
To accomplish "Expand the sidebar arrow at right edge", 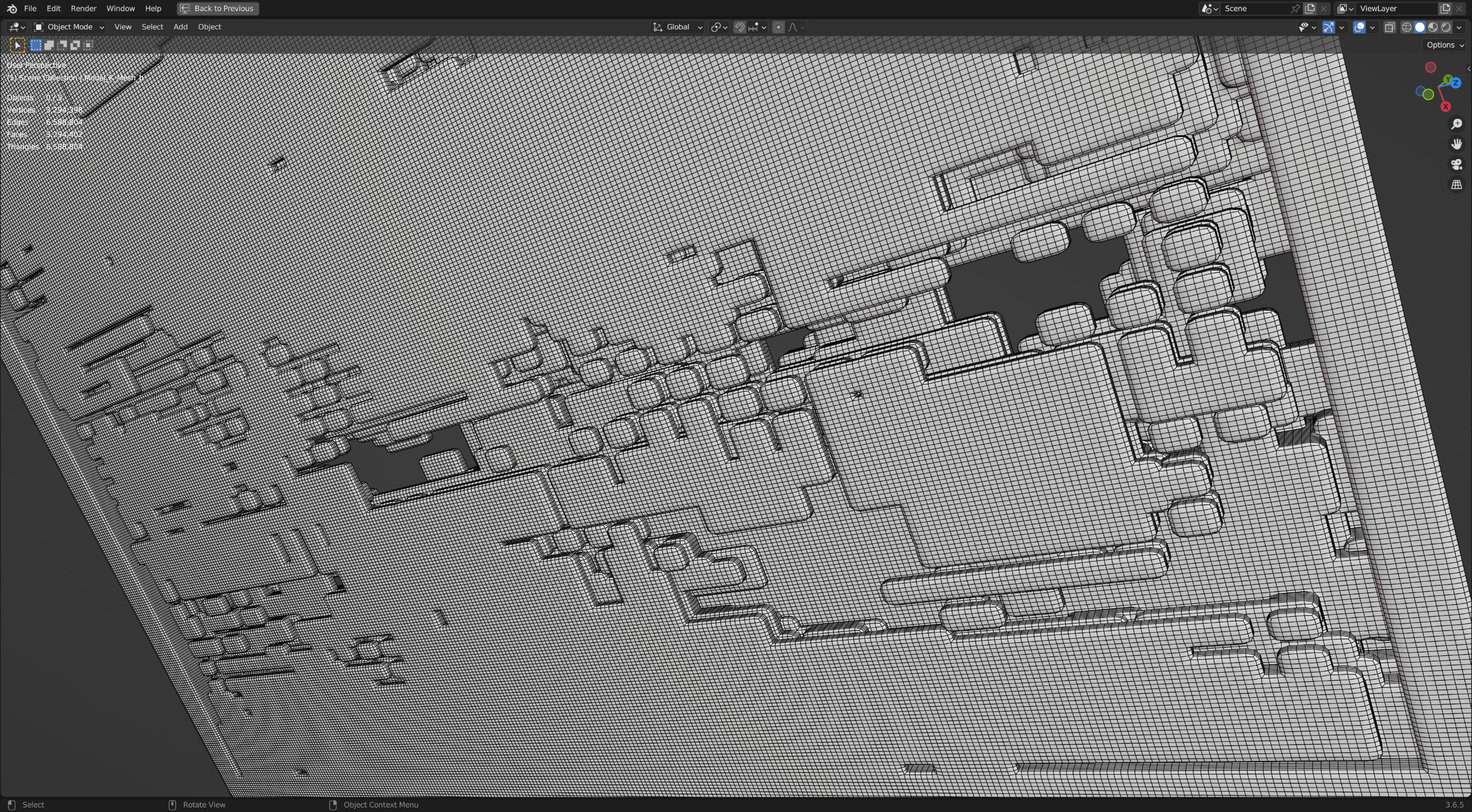I will click(x=1469, y=68).
